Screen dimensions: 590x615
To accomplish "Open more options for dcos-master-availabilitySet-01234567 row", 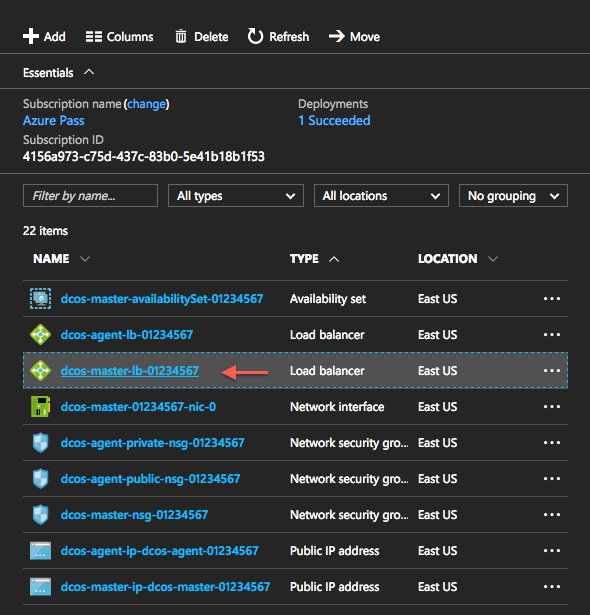I will 552,299.
